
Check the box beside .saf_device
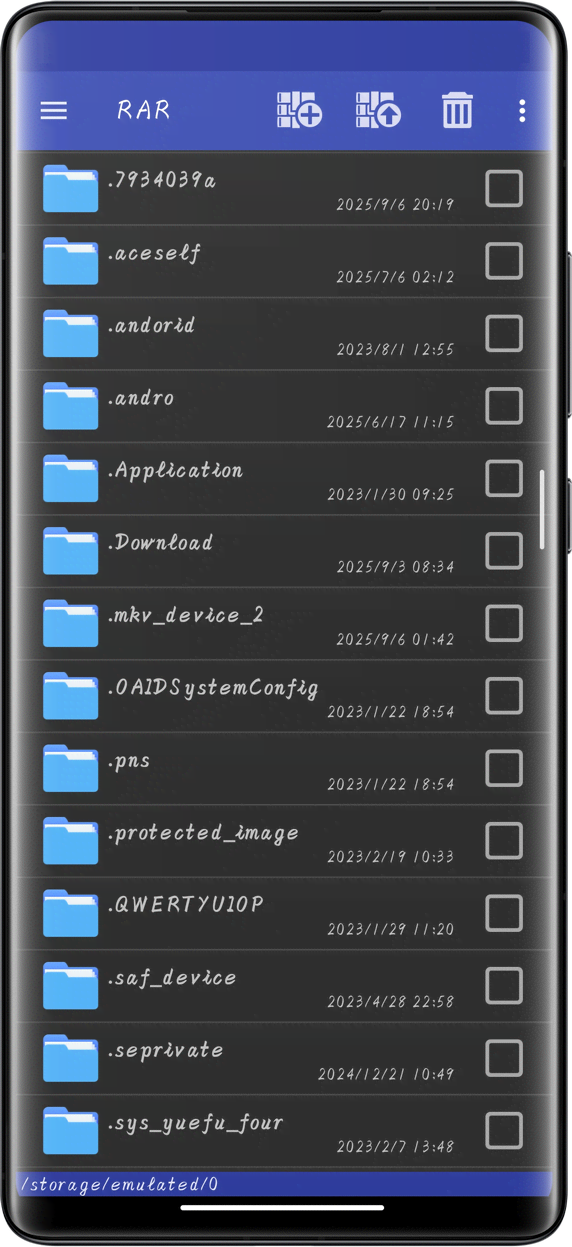pos(504,985)
